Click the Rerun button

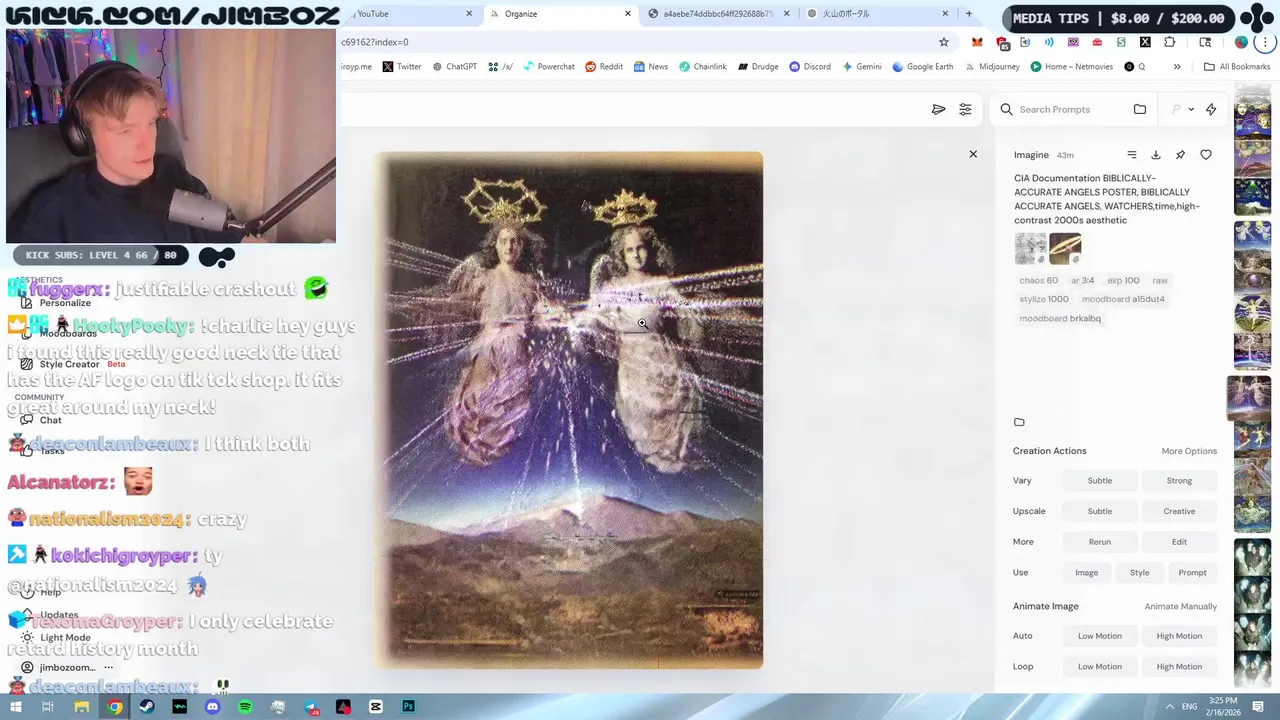click(x=1100, y=542)
